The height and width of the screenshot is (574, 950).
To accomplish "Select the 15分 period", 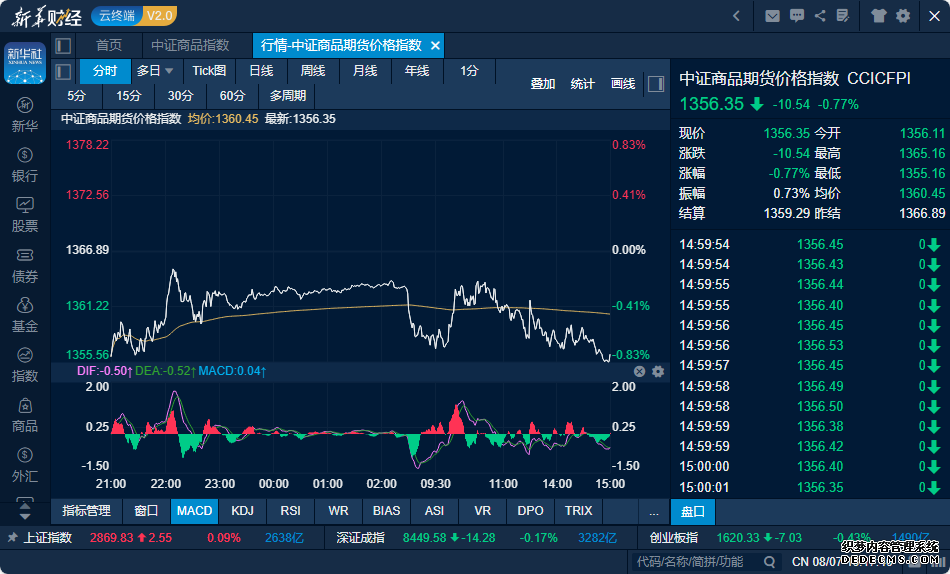I will (x=128, y=96).
